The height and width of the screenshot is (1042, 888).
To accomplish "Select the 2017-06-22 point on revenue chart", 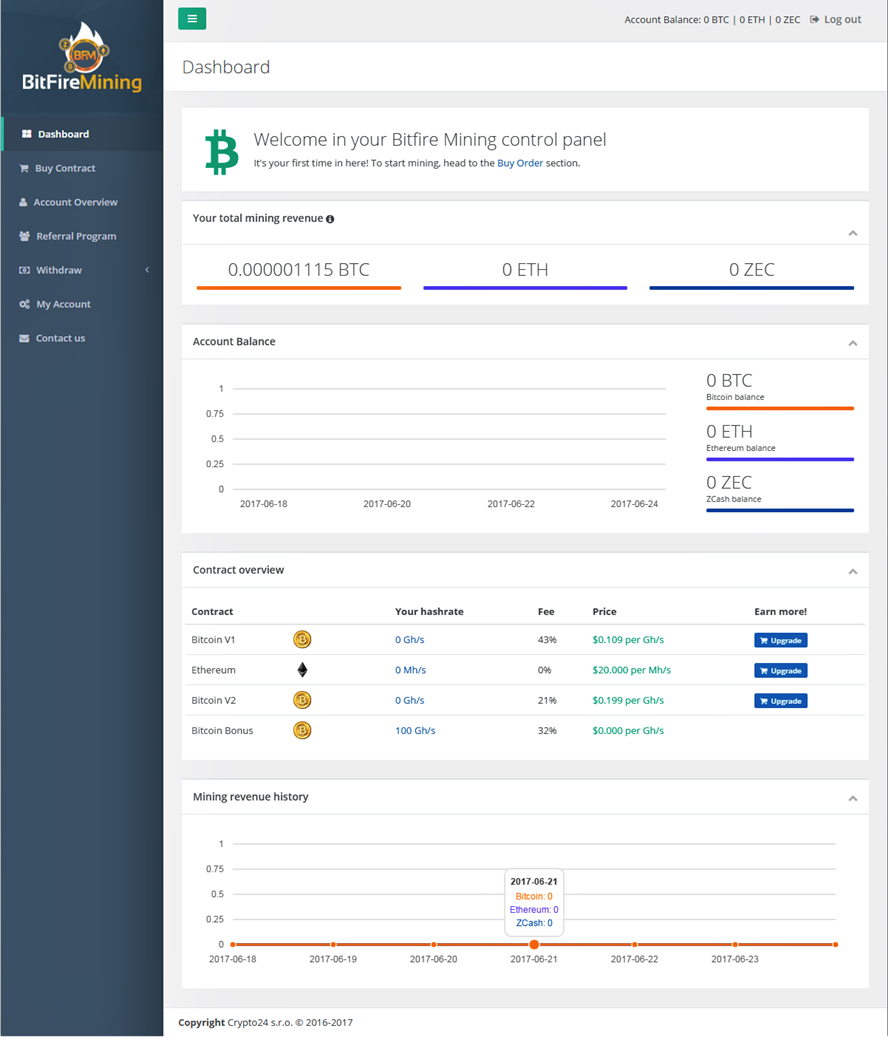I will (635, 944).
